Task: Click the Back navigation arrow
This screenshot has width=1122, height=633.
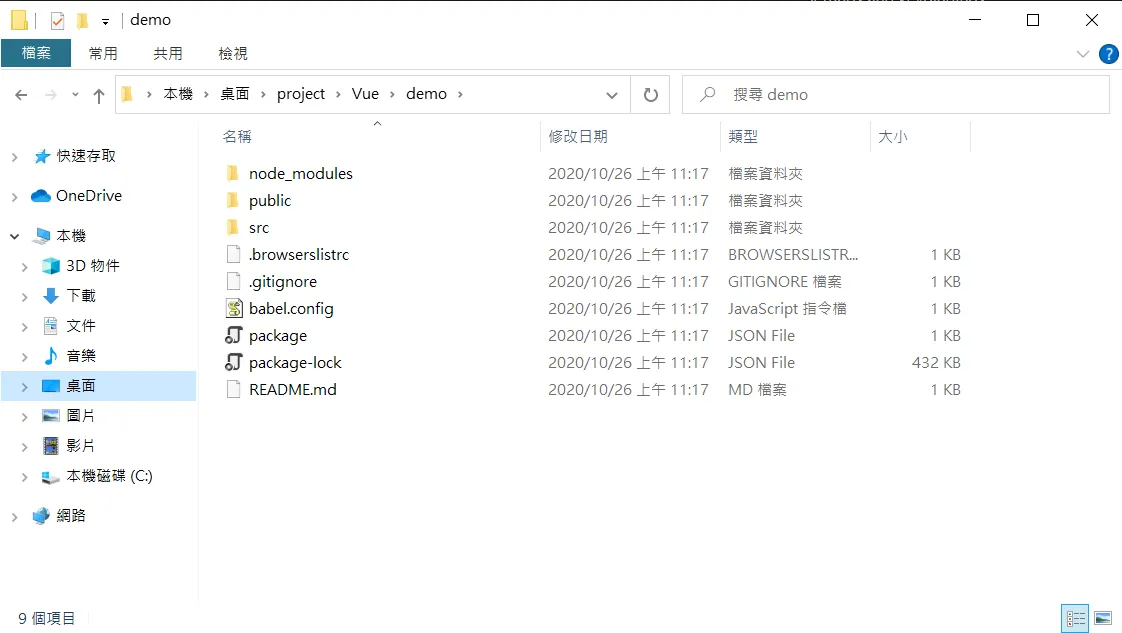Action: (21, 95)
